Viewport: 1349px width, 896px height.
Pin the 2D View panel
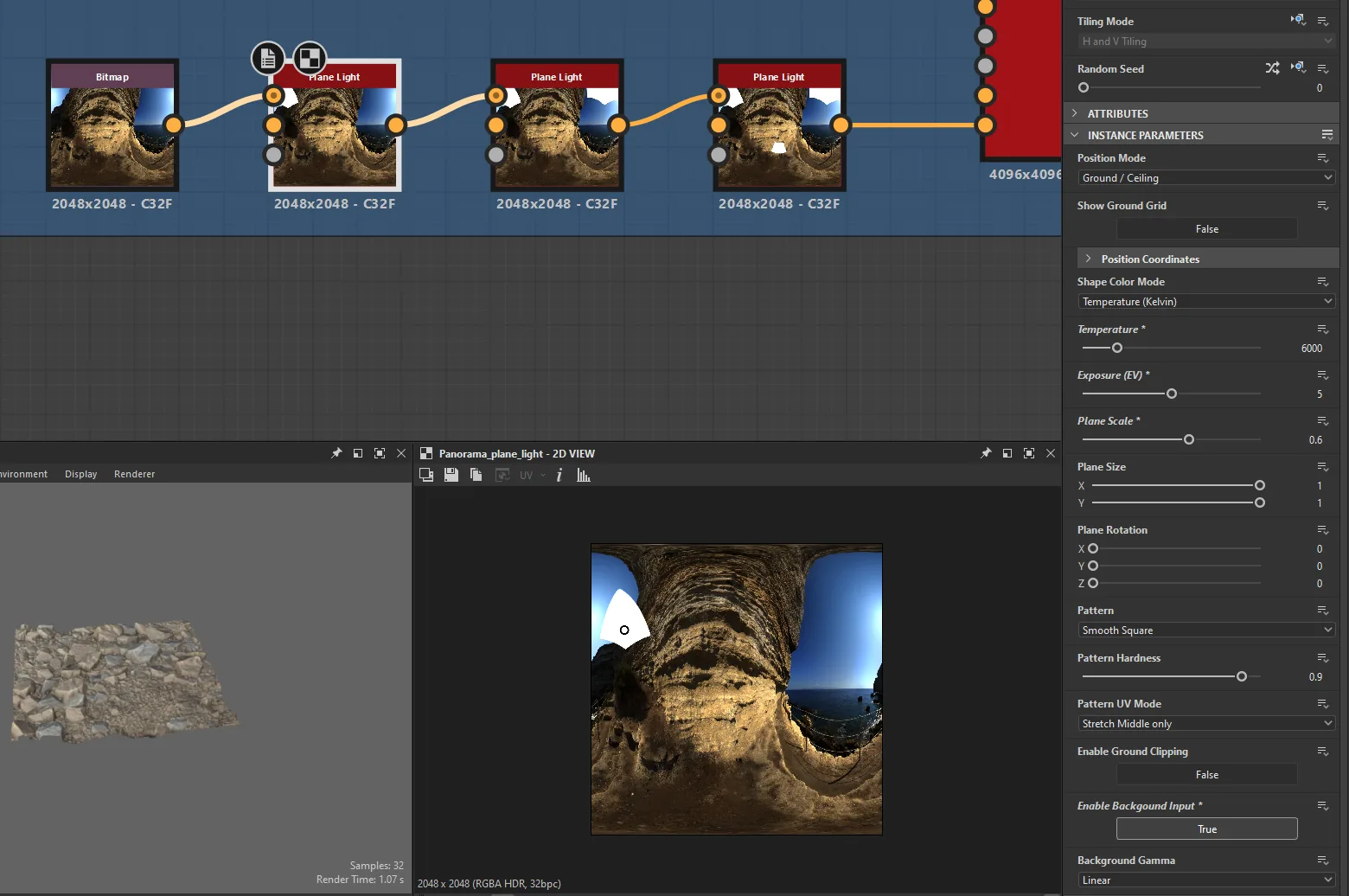[986, 453]
